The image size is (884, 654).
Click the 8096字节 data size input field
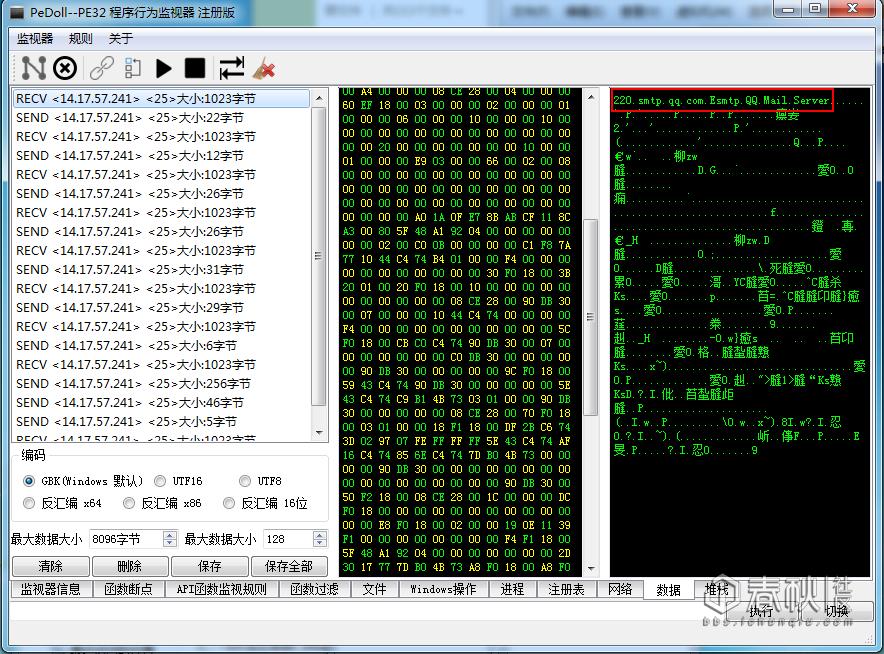click(x=127, y=539)
